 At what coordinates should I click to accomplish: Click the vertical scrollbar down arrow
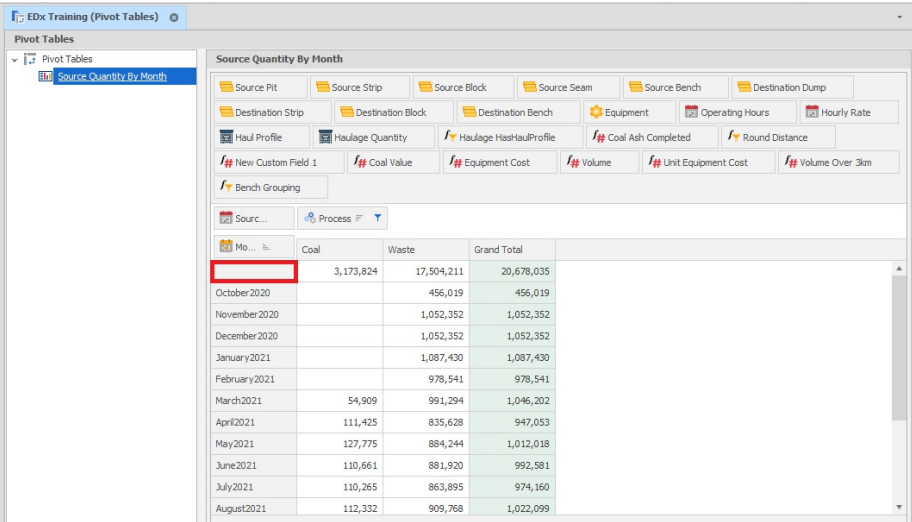click(899, 507)
